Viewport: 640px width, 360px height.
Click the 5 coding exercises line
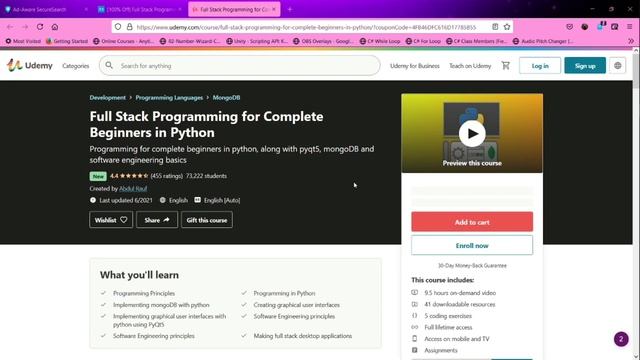[448, 316]
